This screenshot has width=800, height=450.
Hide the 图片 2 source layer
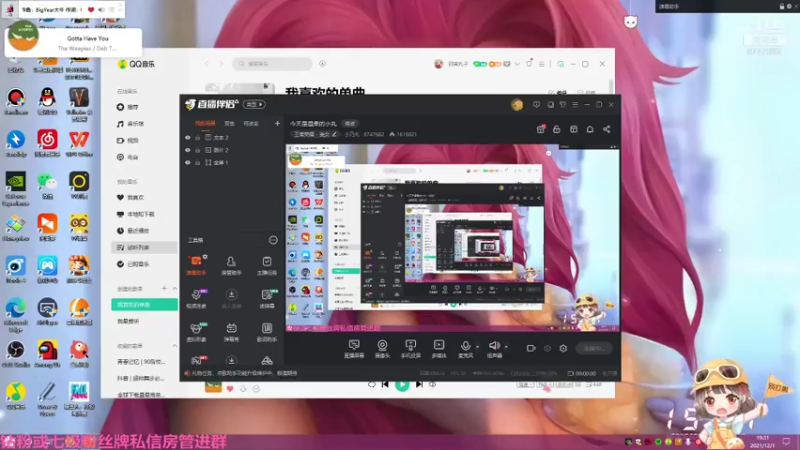point(188,150)
